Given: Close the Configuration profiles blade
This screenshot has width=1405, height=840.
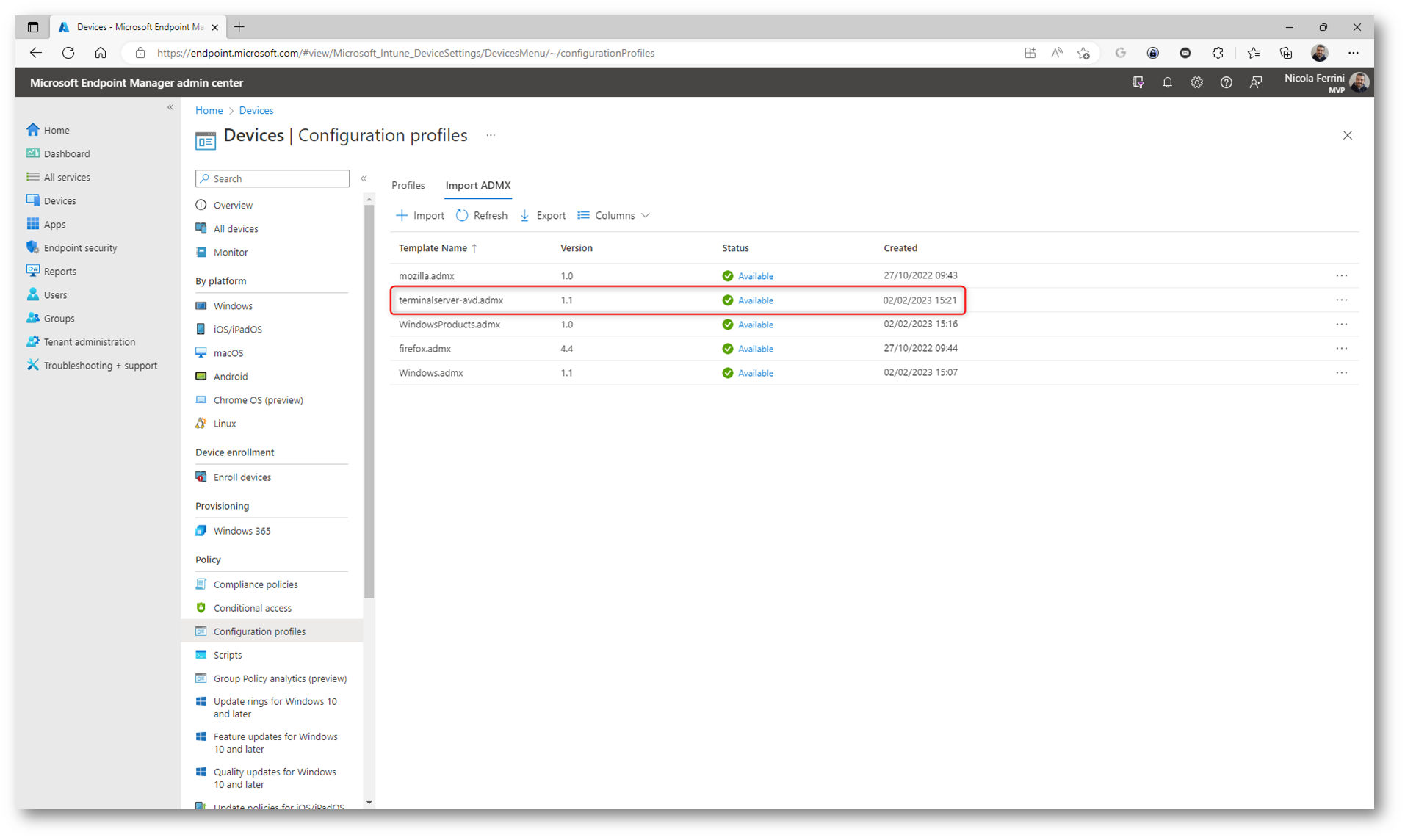Looking at the screenshot, I should (1347, 135).
